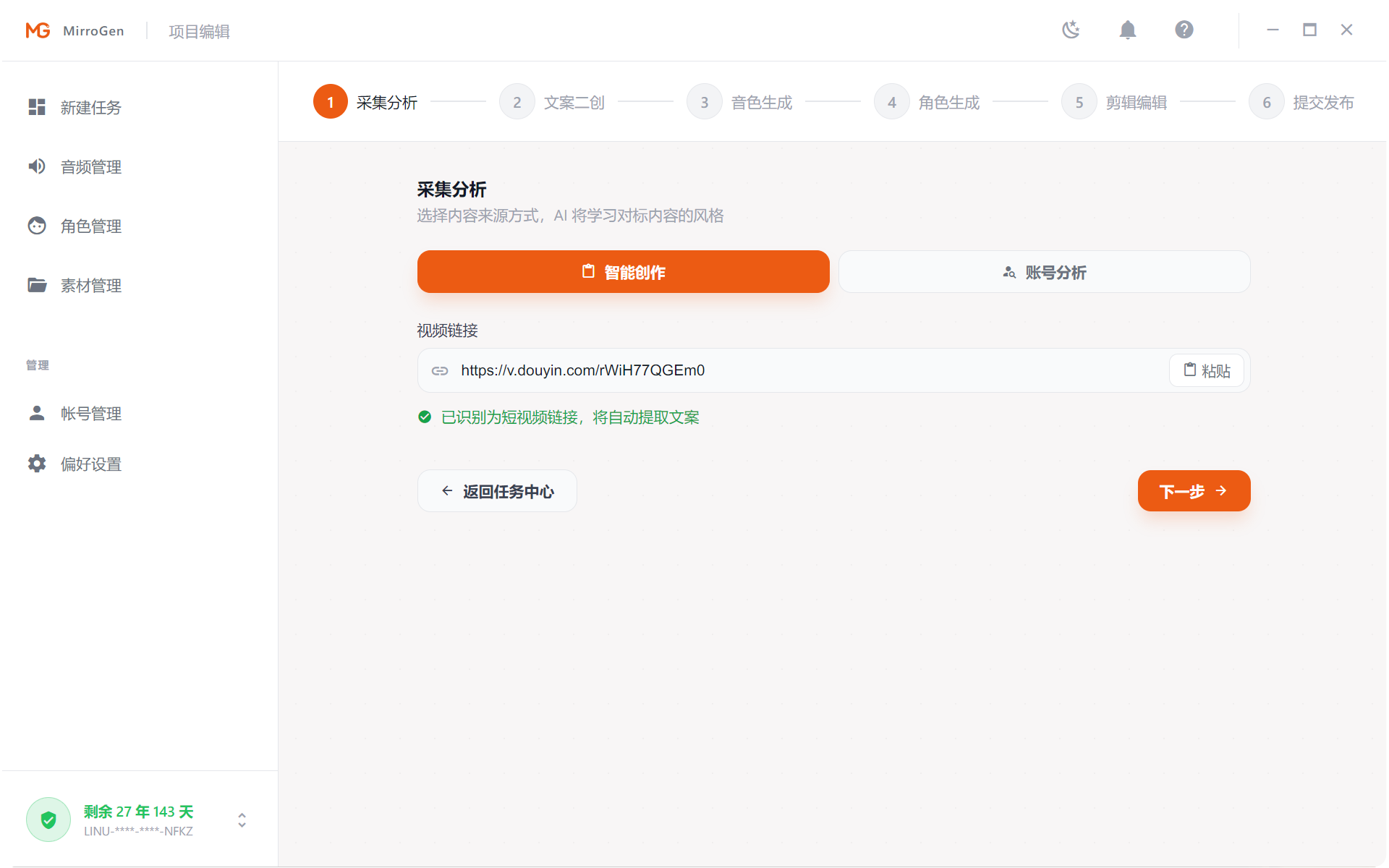Open 偏好设置 preference settings

coord(90,464)
